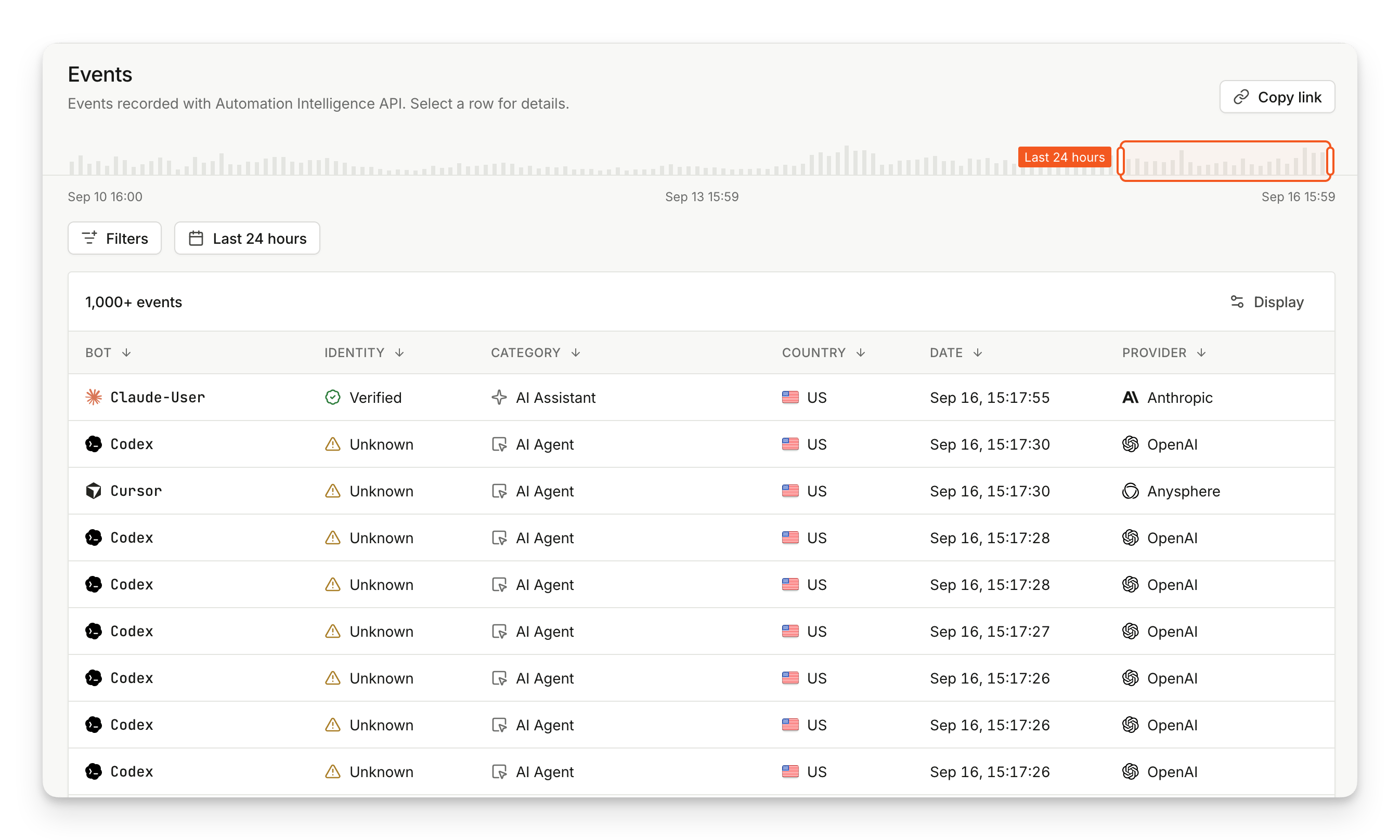Click the filter sliders icon in Filters
Viewport: 1400px width, 840px height.
(89, 238)
